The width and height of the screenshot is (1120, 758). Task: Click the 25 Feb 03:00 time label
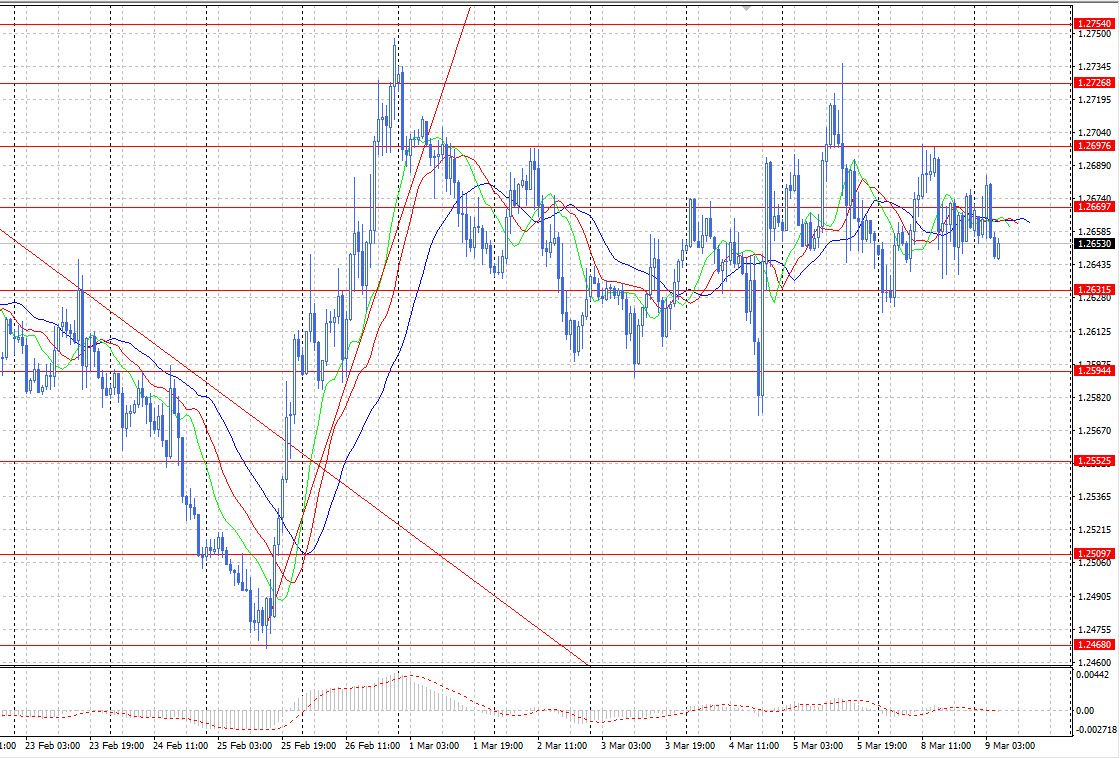click(x=244, y=746)
